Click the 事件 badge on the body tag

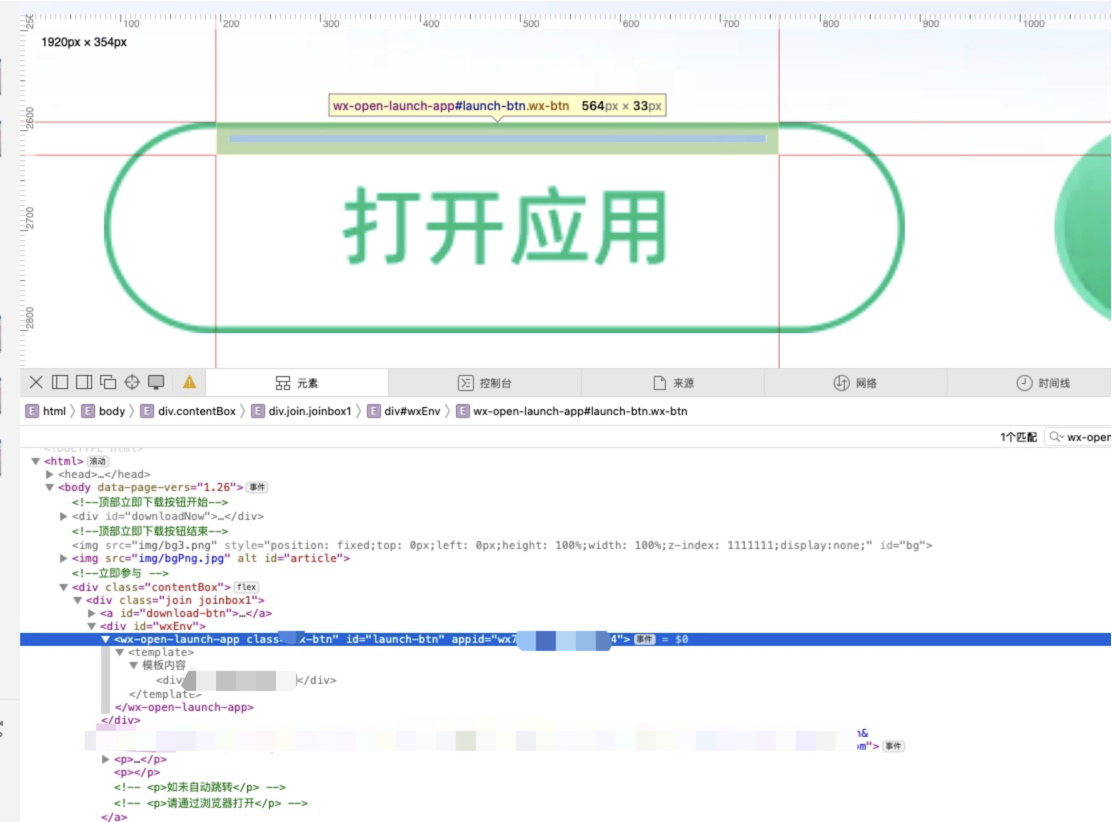(257, 487)
